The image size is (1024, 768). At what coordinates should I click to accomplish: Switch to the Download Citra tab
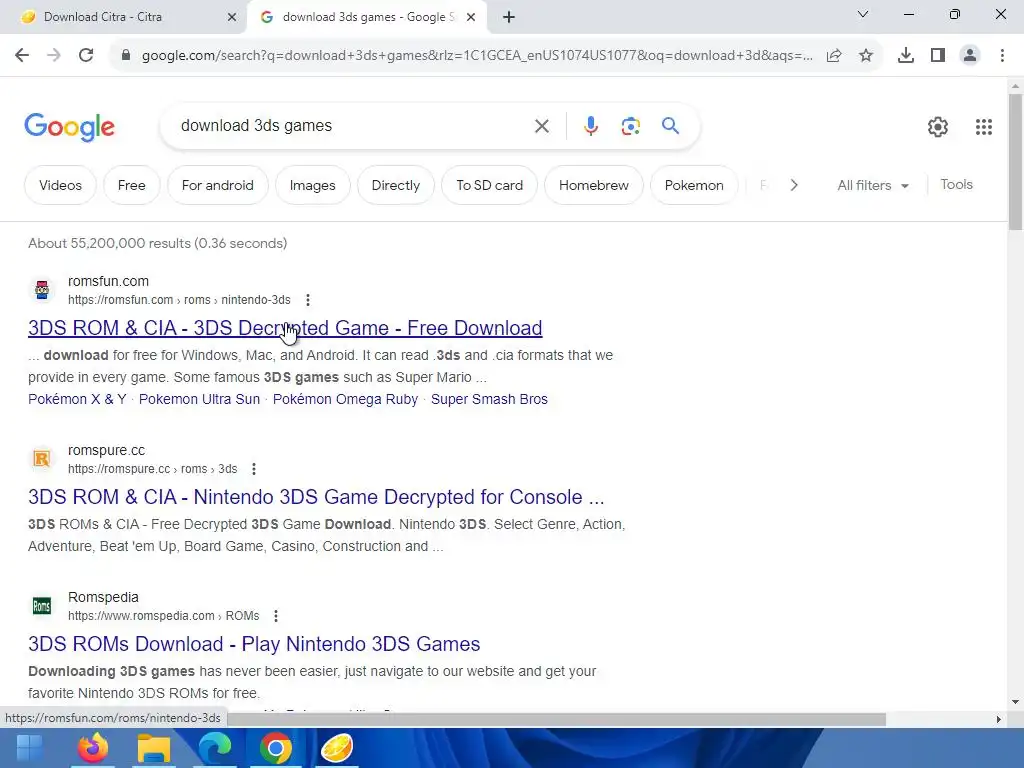tap(123, 17)
